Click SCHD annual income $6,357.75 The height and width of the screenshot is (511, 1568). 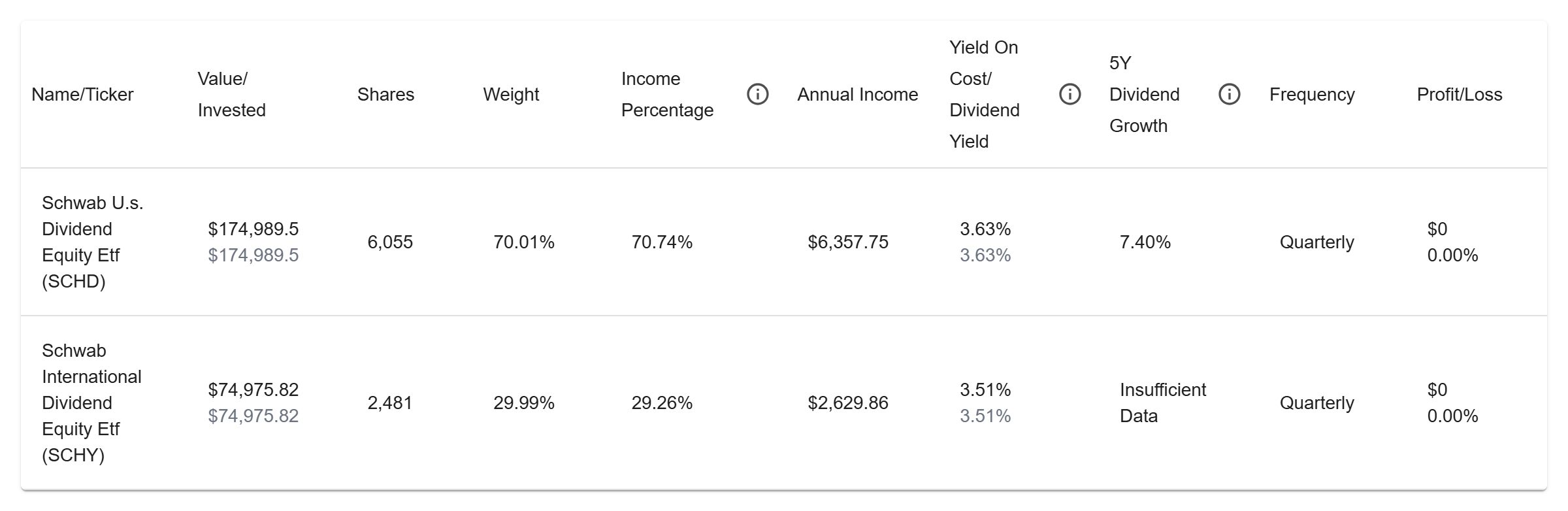pos(848,242)
